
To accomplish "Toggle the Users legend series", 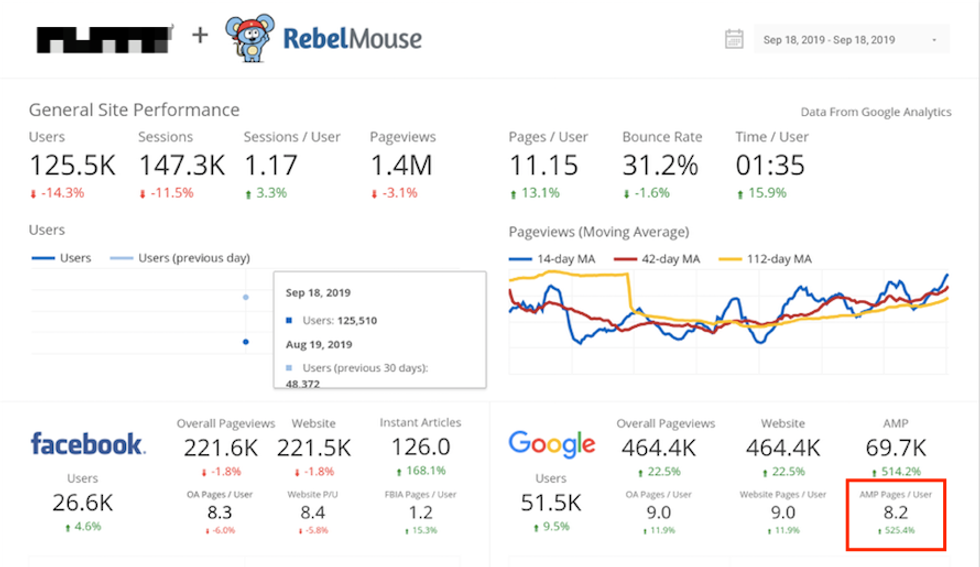I will pyautogui.click(x=61, y=258).
